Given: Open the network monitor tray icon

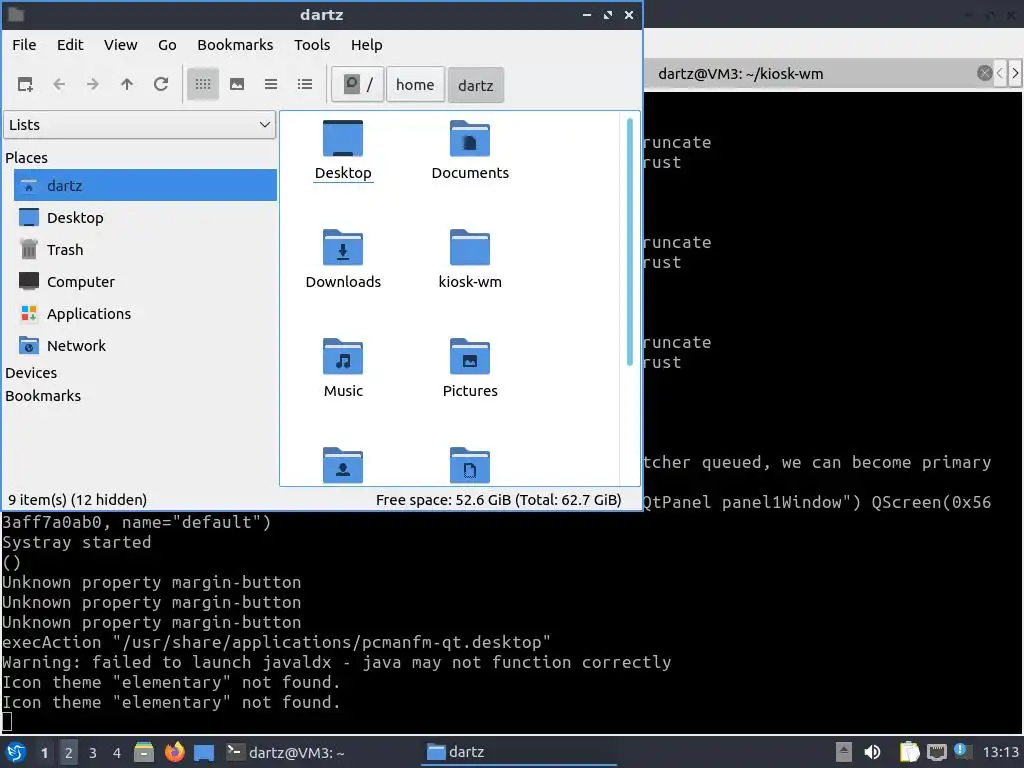Looking at the screenshot, I should point(937,752).
